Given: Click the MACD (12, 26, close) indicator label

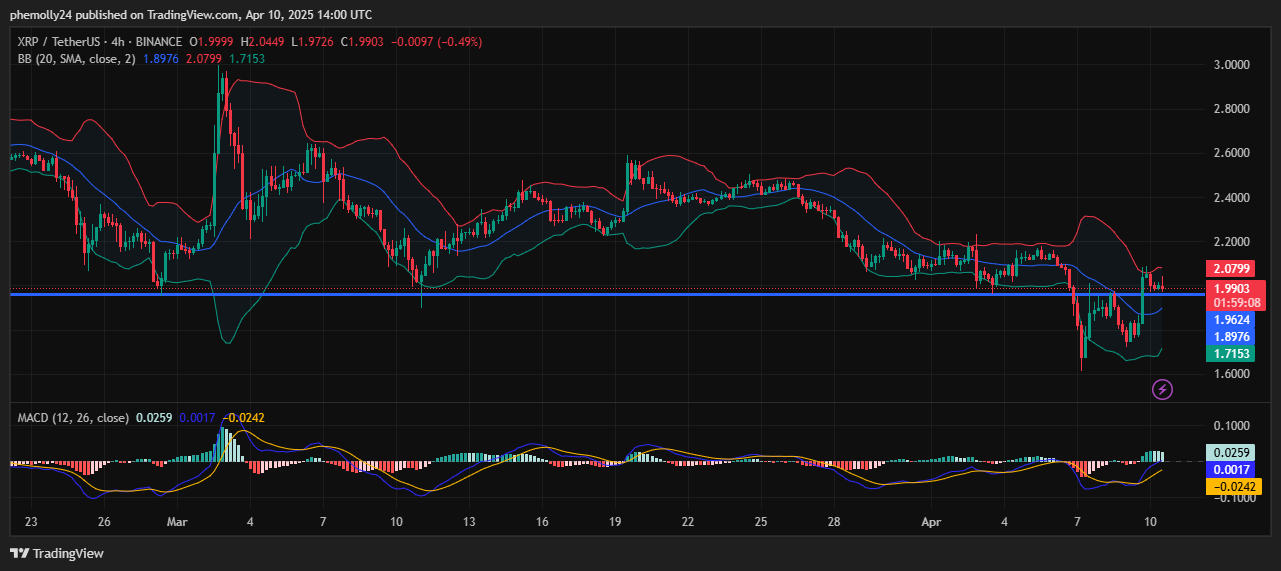Looking at the screenshot, I should pyautogui.click(x=74, y=417).
